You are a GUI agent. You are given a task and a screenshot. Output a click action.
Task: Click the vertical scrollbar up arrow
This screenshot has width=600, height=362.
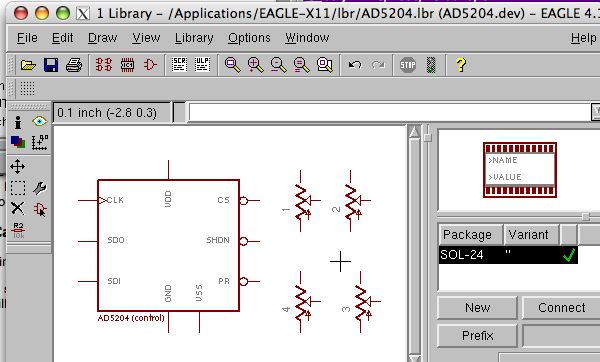pyautogui.click(x=414, y=132)
